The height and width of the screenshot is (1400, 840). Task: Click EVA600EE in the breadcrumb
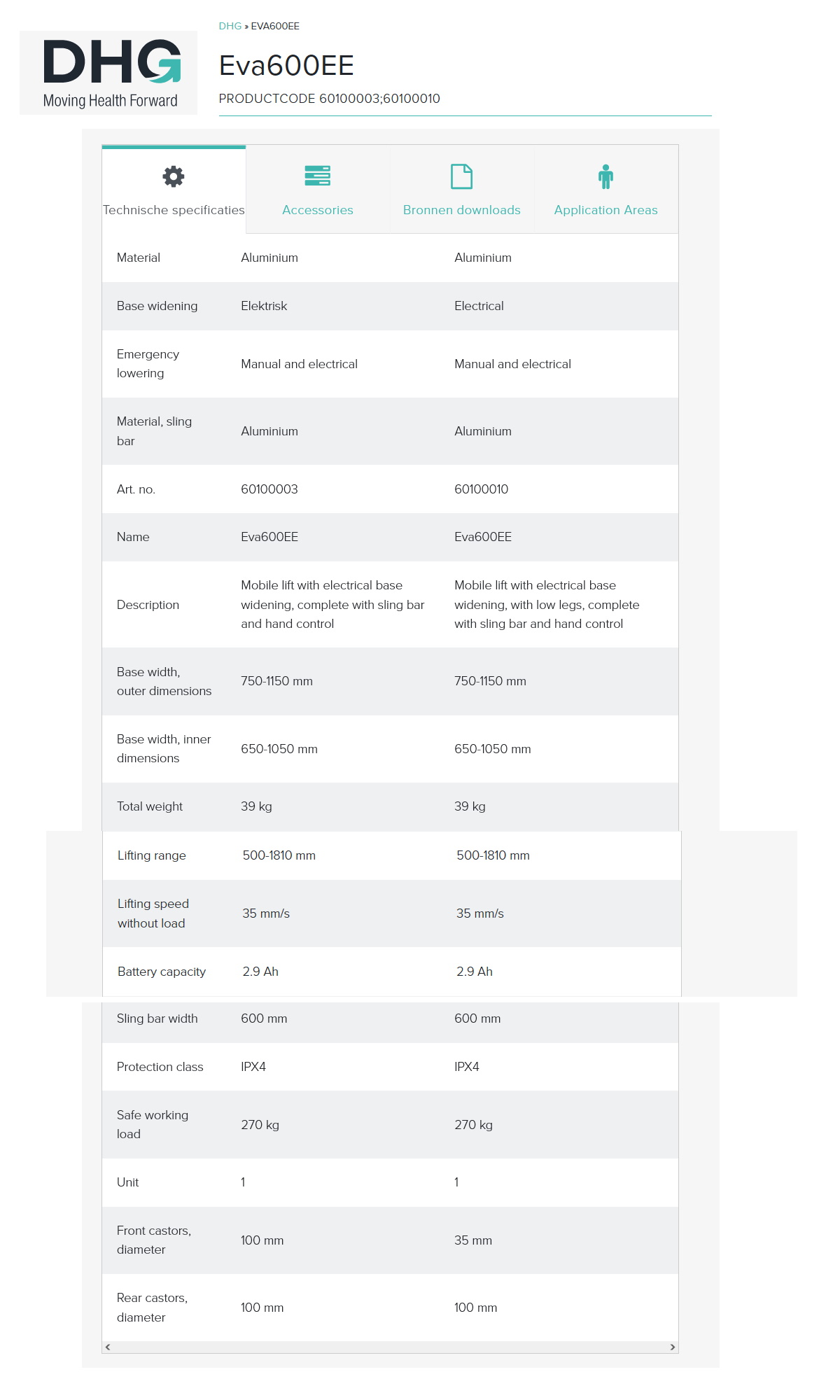pyautogui.click(x=275, y=26)
